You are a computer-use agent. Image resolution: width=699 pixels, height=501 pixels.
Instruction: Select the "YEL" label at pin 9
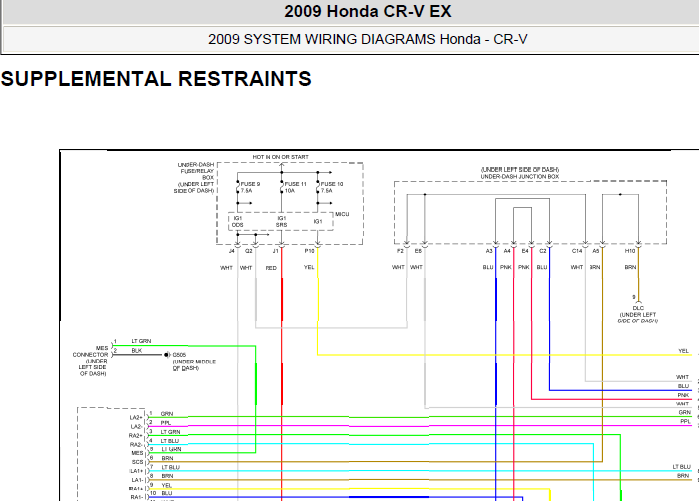coord(167,485)
